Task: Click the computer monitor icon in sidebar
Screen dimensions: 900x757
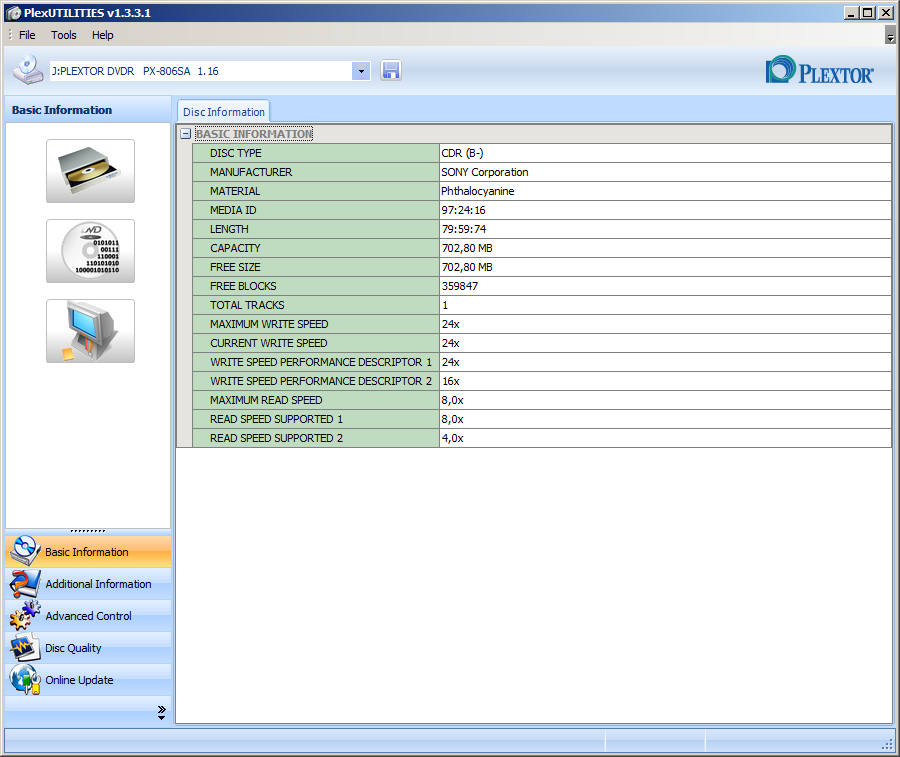Action: point(91,331)
